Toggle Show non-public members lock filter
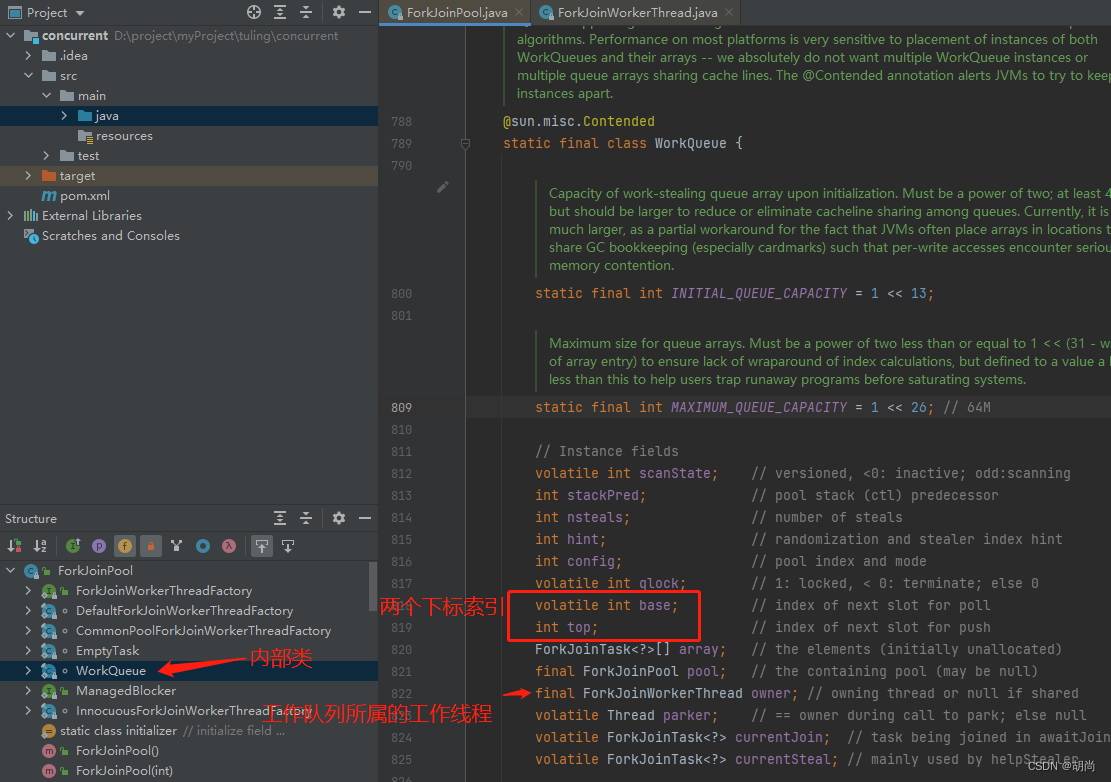1111x782 pixels. point(151,545)
